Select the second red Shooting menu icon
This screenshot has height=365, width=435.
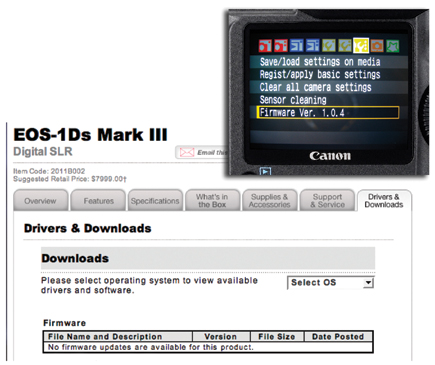281,45
